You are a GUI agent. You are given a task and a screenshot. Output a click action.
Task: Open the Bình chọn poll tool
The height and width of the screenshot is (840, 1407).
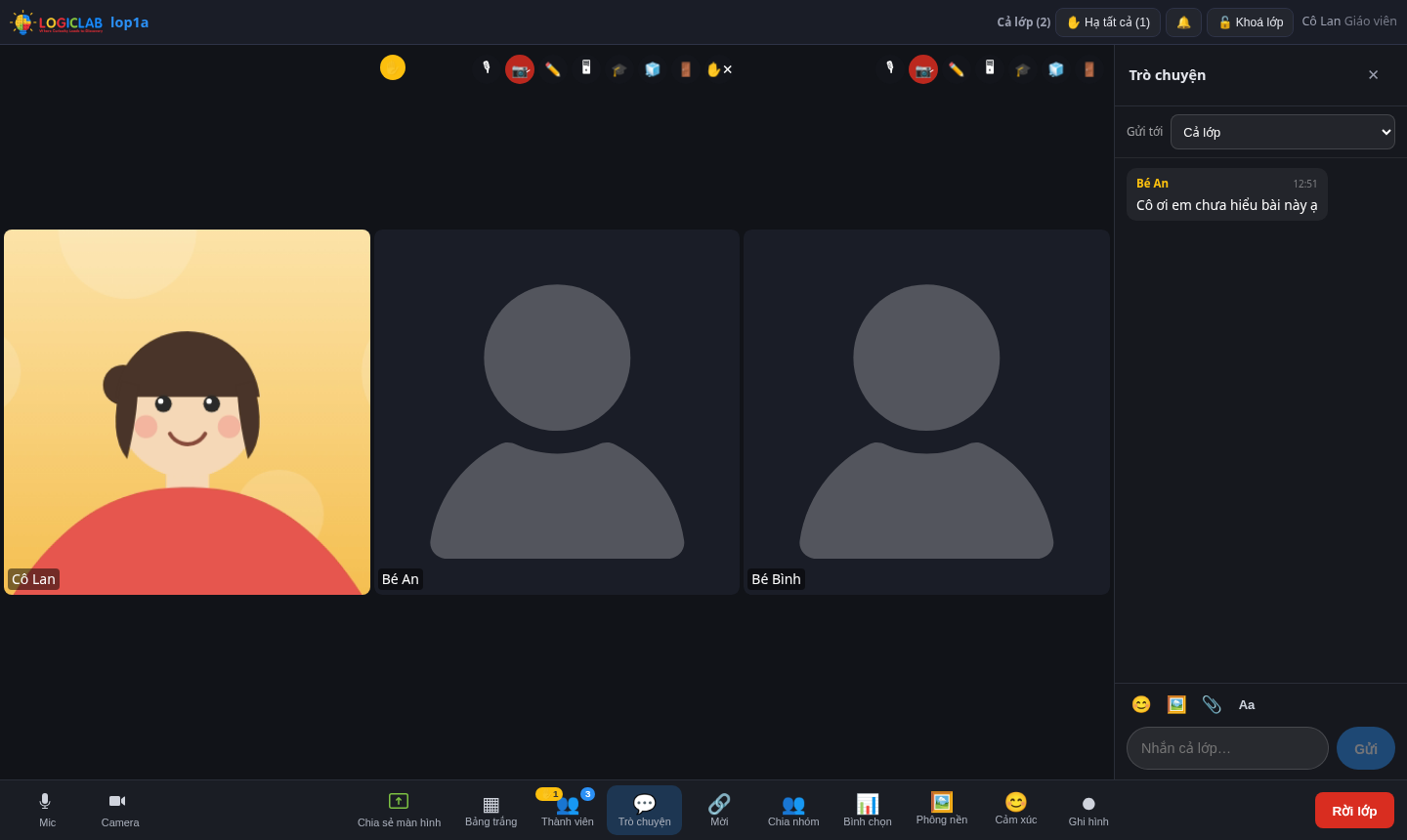point(868,810)
